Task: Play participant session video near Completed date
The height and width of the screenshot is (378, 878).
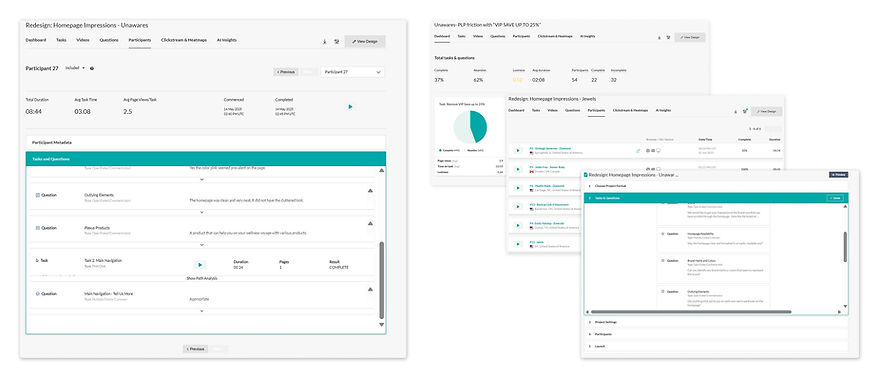Action: click(351, 106)
